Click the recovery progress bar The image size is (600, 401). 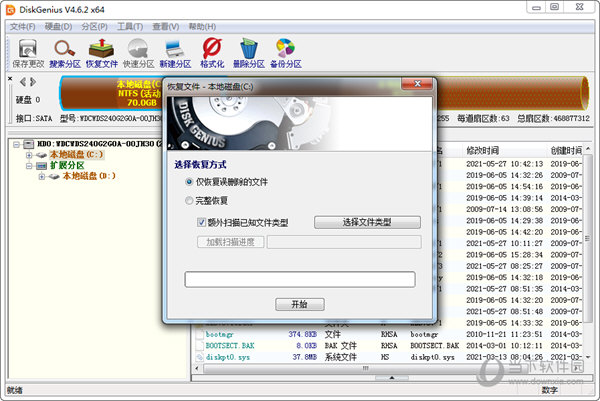point(300,279)
